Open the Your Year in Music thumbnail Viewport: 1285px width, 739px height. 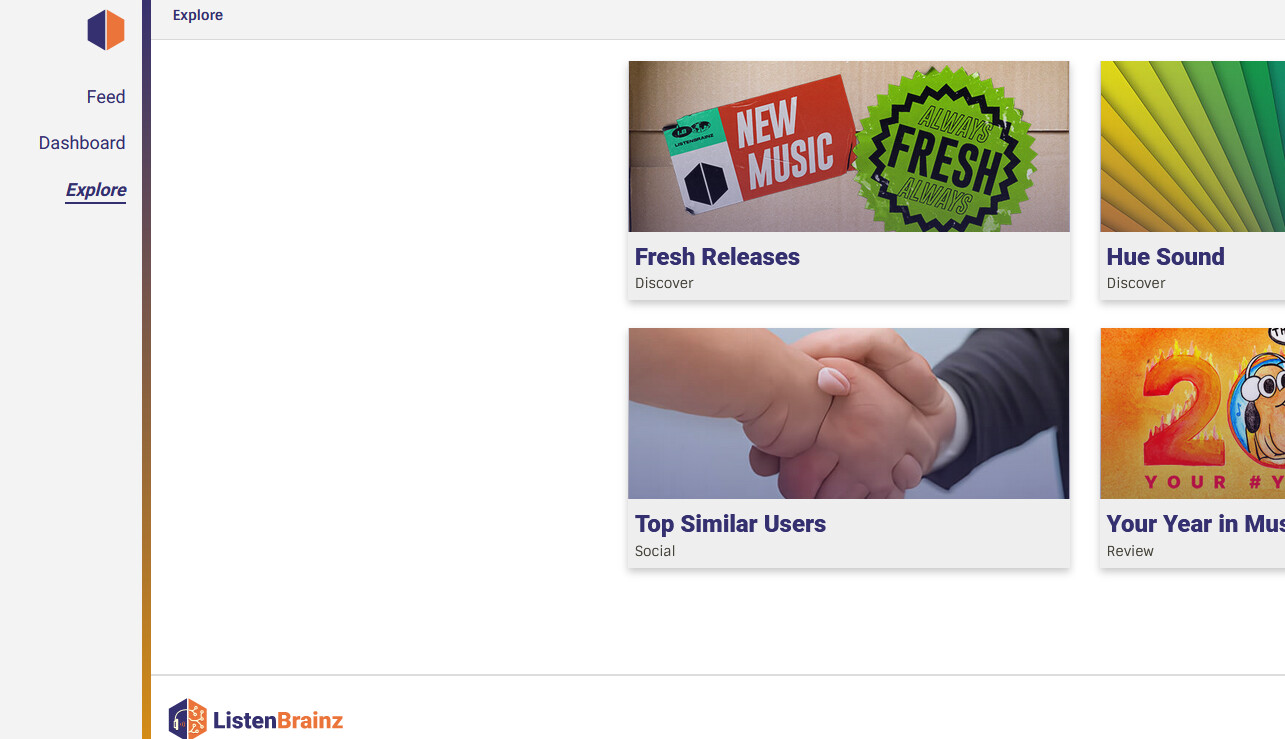point(1192,413)
